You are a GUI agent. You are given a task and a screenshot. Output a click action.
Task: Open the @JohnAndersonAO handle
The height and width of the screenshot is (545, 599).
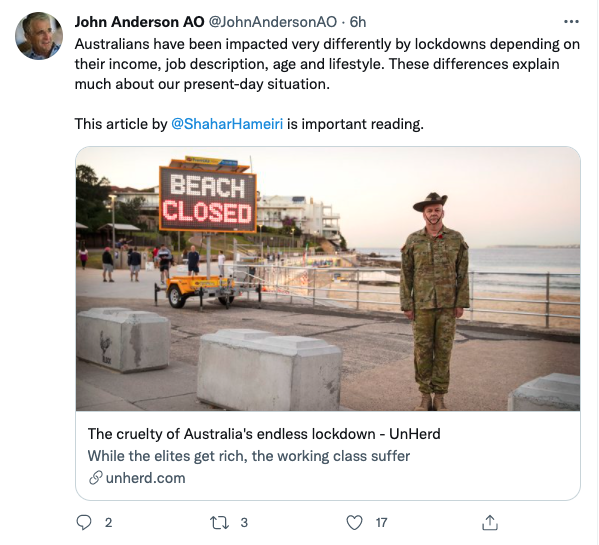click(272, 22)
